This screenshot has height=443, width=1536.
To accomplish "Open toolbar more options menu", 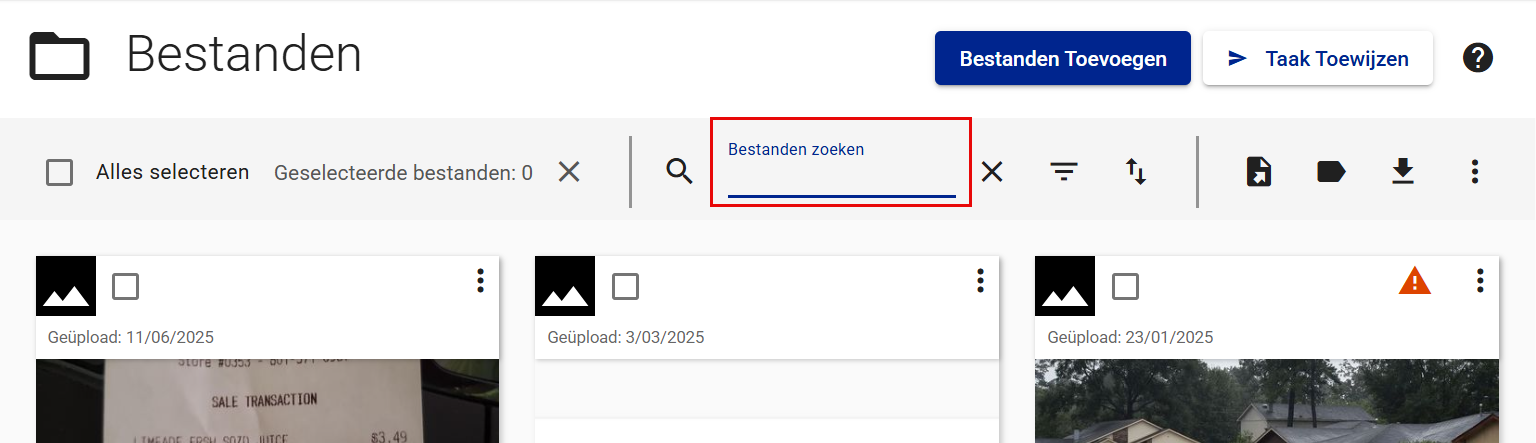I will [x=1474, y=172].
